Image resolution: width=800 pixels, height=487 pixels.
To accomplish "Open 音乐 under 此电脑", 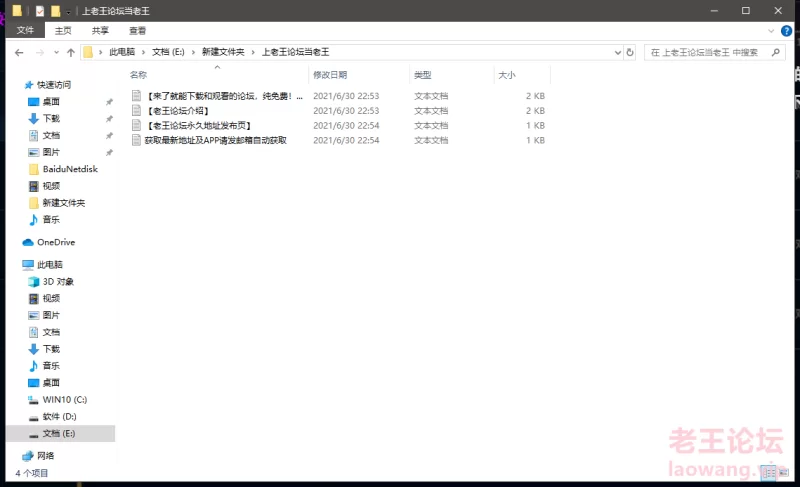I will click(51, 366).
